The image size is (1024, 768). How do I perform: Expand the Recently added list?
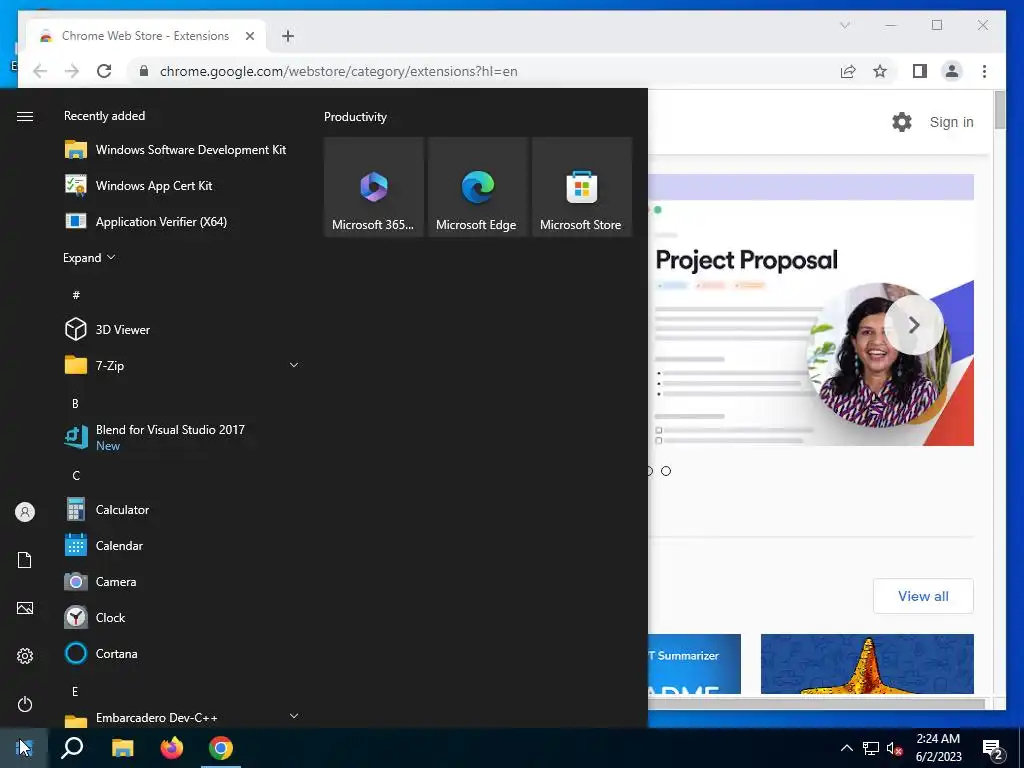[89, 257]
